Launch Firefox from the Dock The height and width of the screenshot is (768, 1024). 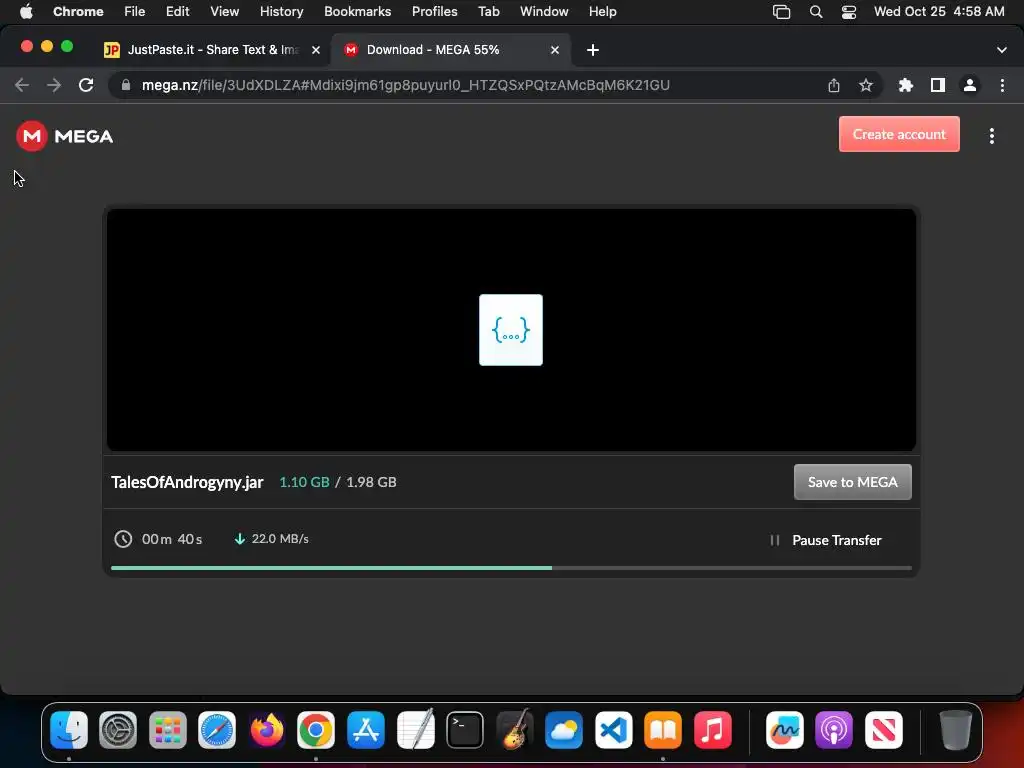tap(266, 729)
